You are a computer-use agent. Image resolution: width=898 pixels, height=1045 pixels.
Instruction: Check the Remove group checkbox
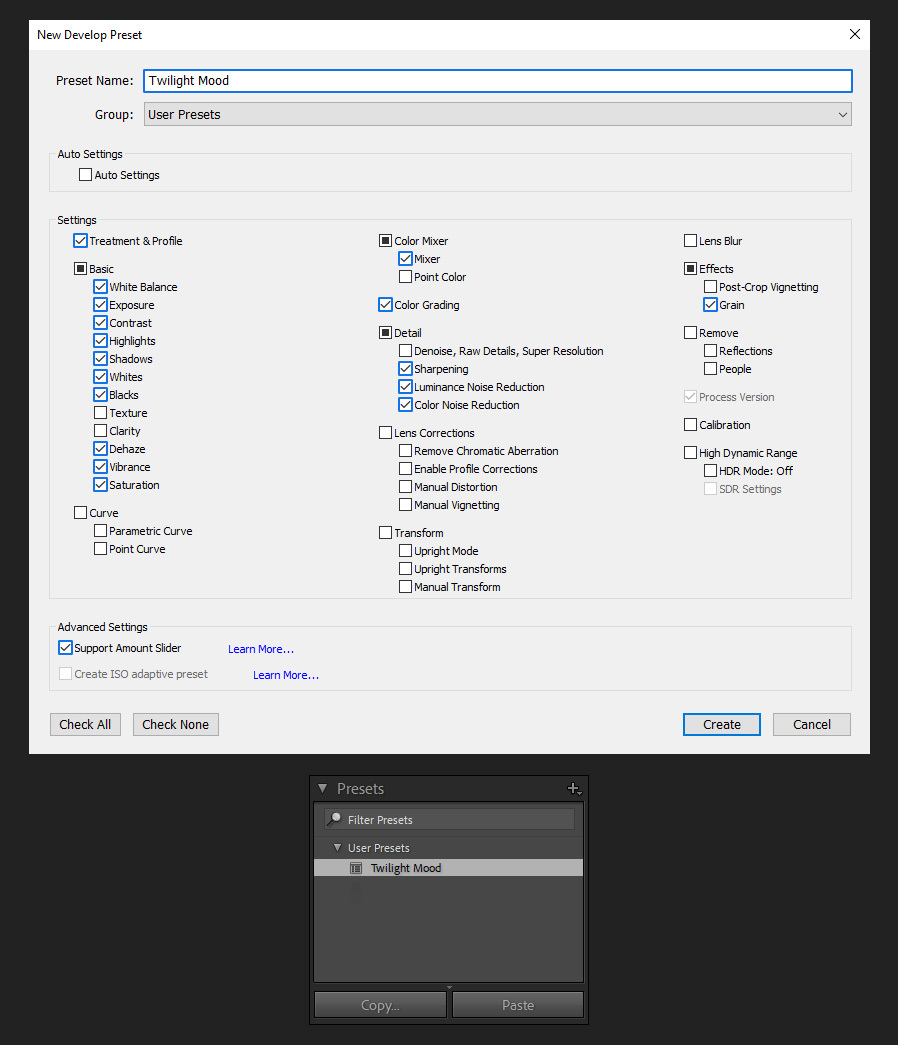[691, 333]
